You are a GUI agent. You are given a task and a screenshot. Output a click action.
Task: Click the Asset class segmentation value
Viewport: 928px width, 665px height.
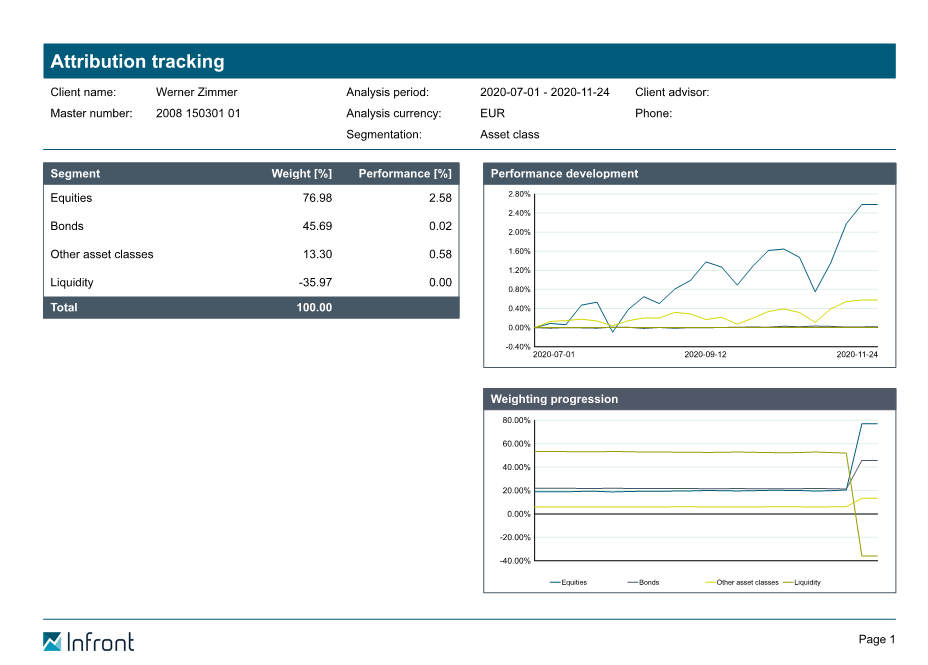point(509,134)
